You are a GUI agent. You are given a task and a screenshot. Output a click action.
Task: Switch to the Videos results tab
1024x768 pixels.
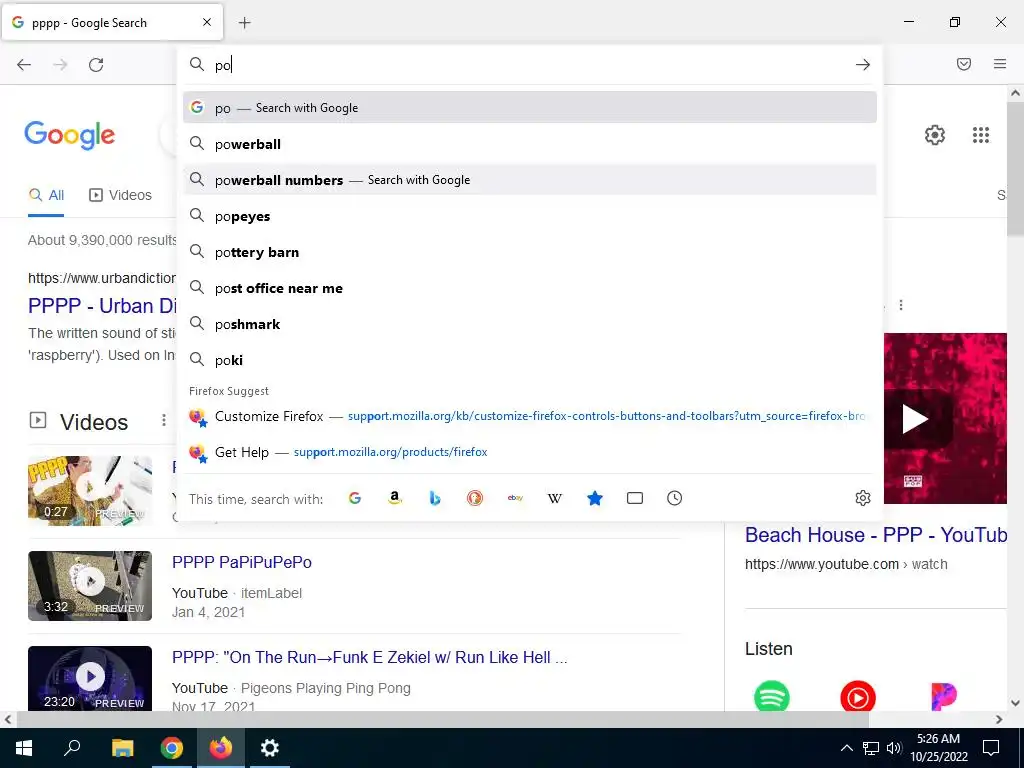(121, 195)
